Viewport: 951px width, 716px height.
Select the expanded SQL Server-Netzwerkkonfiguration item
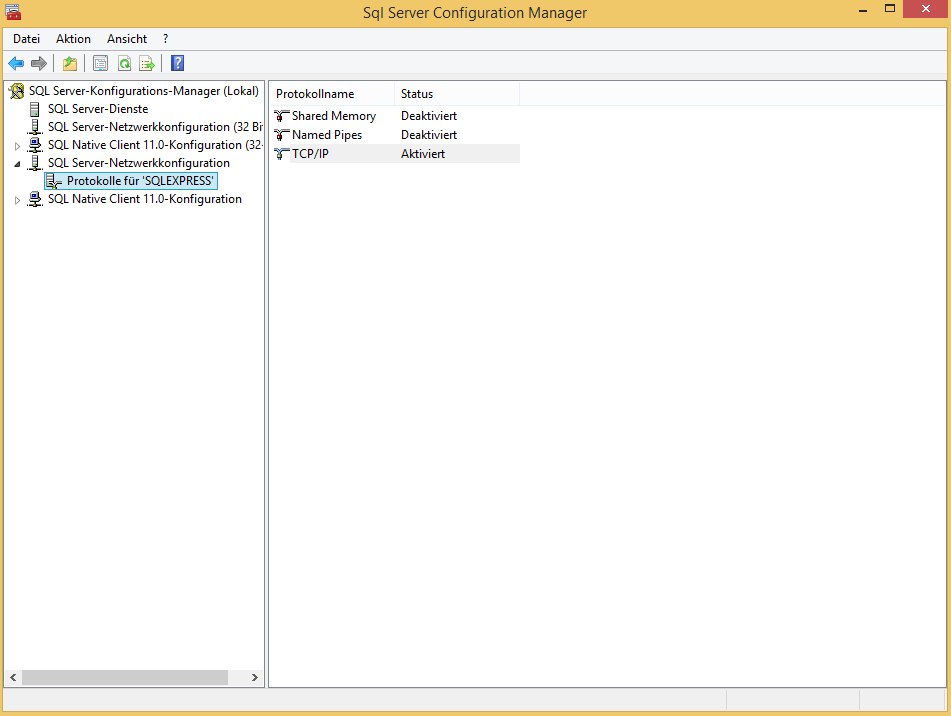pyautogui.click(x=138, y=163)
